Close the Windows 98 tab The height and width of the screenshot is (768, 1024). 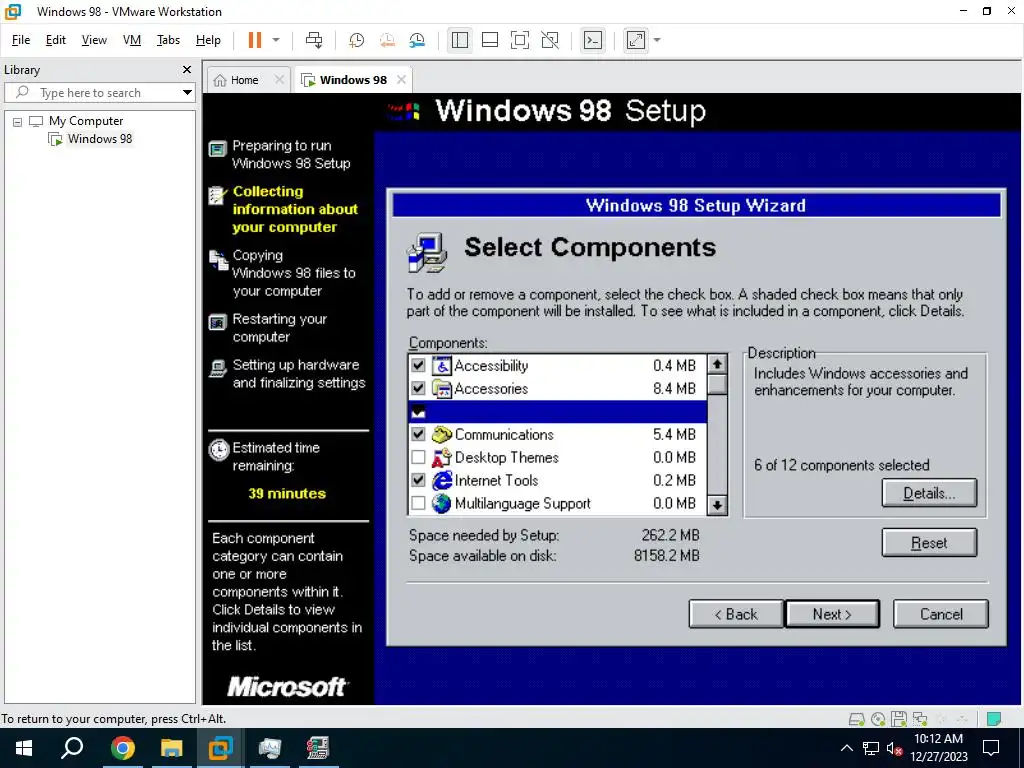[x=402, y=80]
